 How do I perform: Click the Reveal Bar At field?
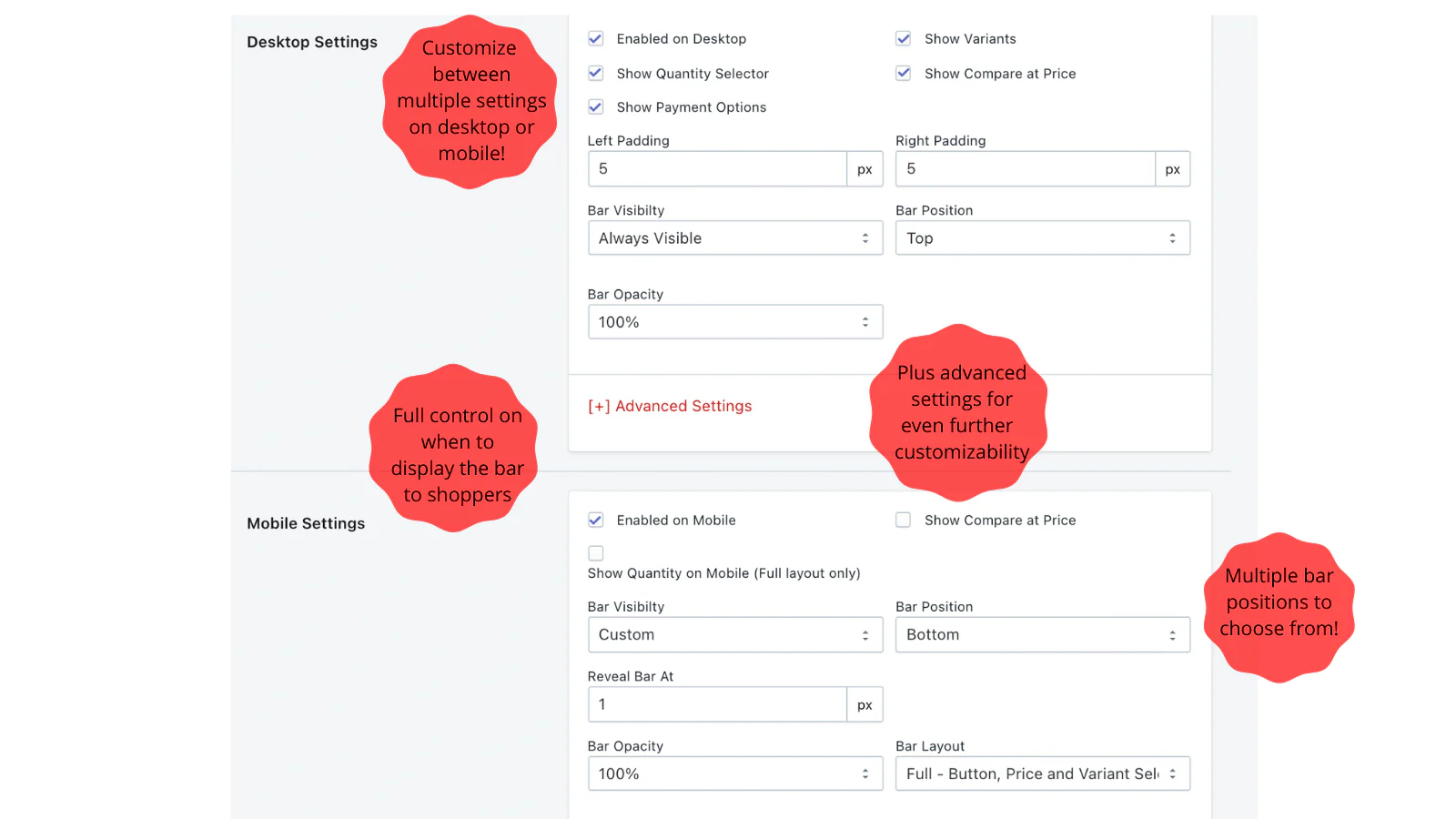[x=717, y=704]
